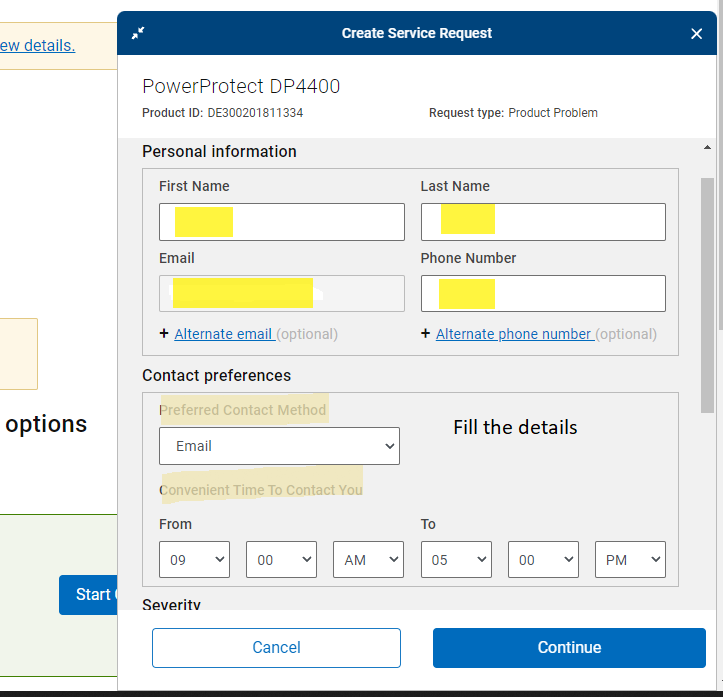Click the Start button in background page
Viewport: 723px width, 697px height.
pyautogui.click(x=88, y=595)
